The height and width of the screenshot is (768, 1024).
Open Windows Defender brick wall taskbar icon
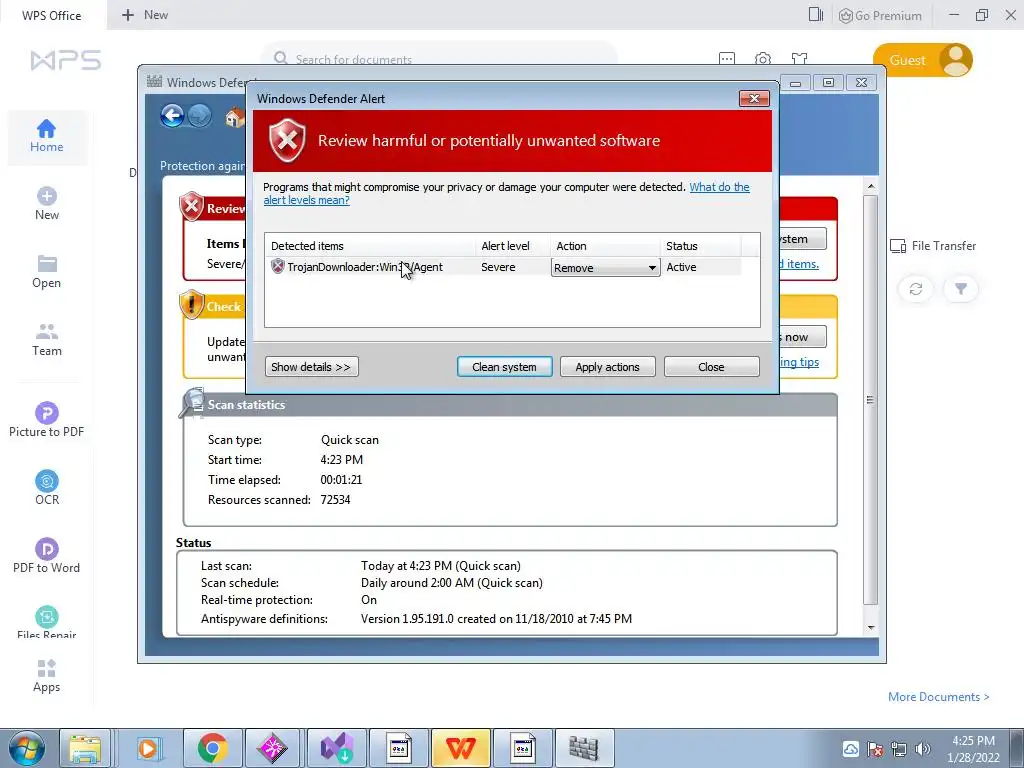[583, 748]
